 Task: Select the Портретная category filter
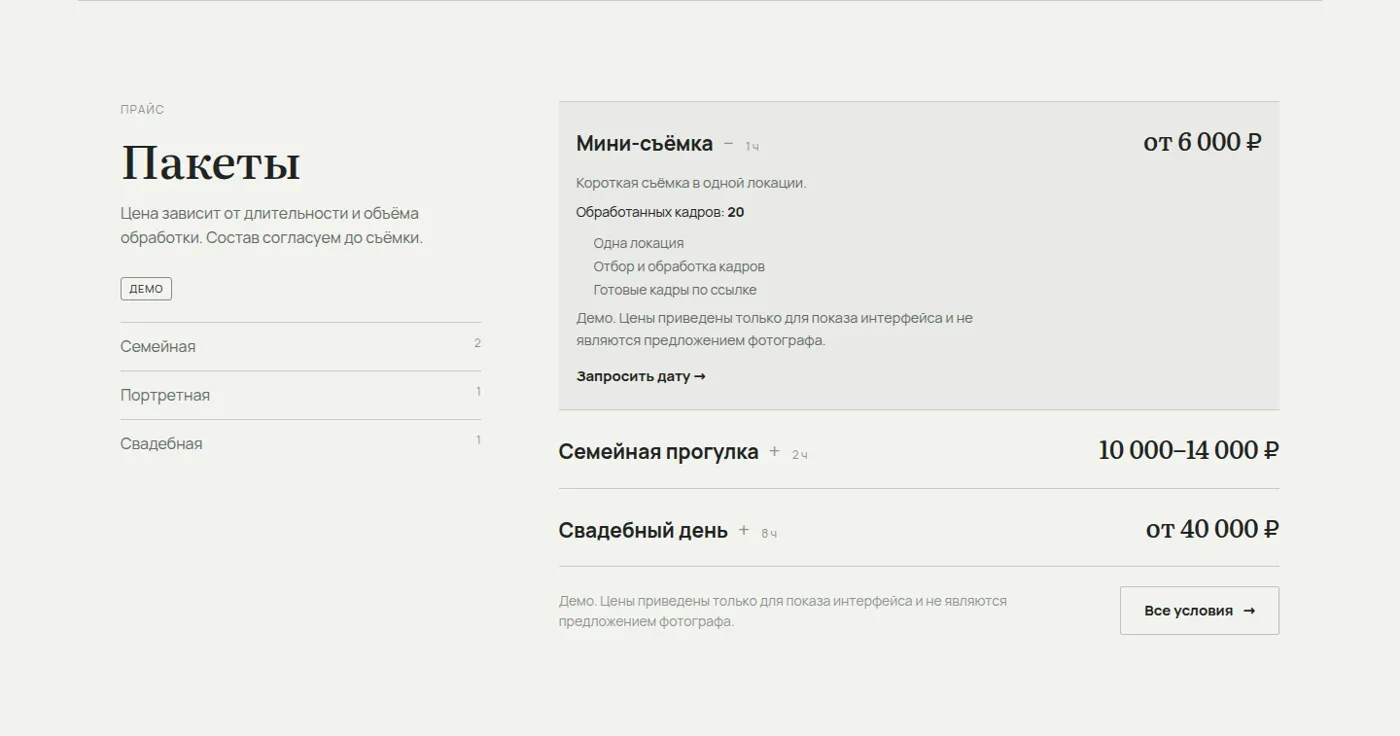click(300, 395)
